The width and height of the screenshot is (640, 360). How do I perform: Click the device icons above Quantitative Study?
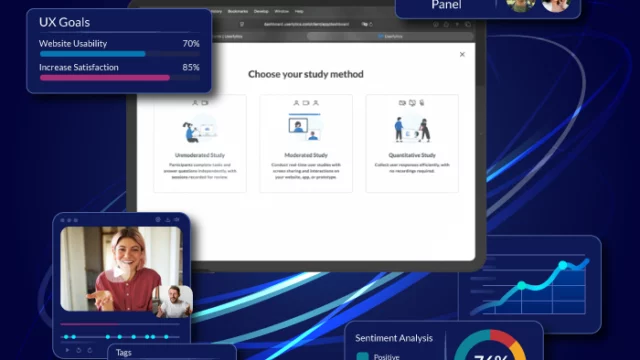tap(412, 103)
